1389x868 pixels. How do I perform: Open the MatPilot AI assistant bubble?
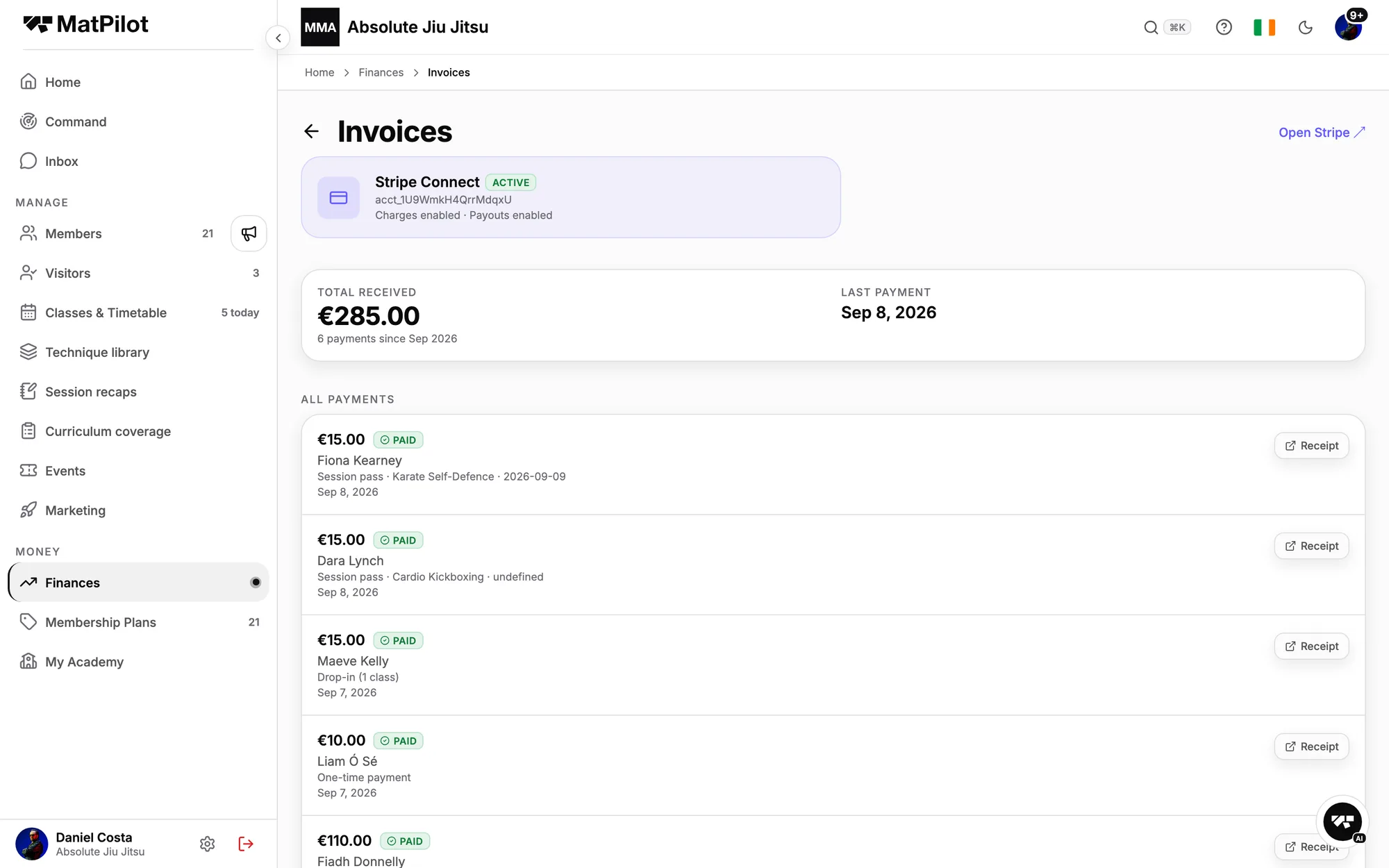(x=1342, y=821)
